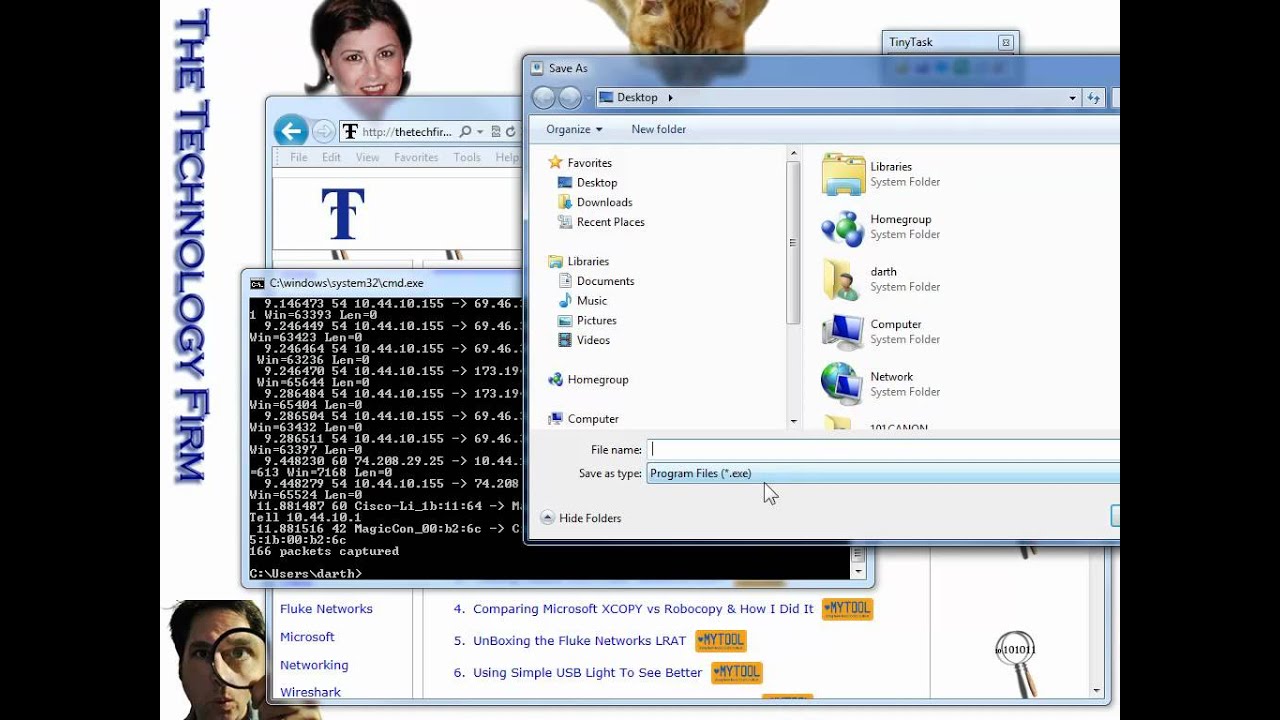Image resolution: width=1280 pixels, height=720 pixels.
Task: Select Favorites in the navigation pane
Action: point(590,163)
